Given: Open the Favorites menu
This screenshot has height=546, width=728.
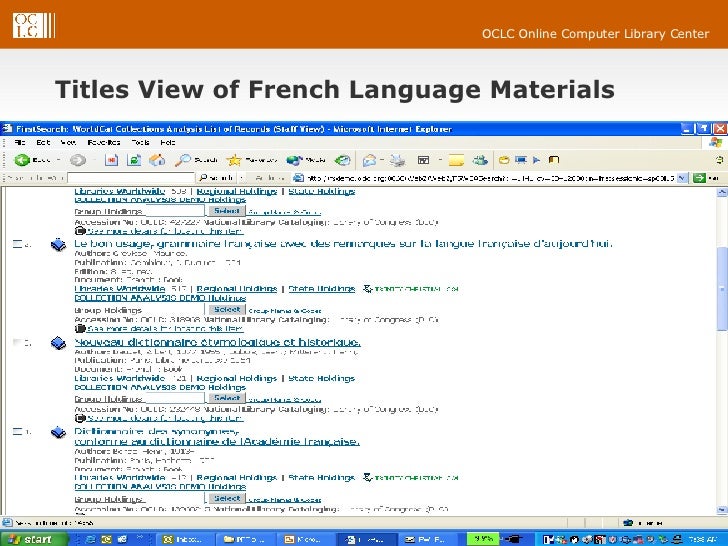Looking at the screenshot, I should click(x=104, y=142).
